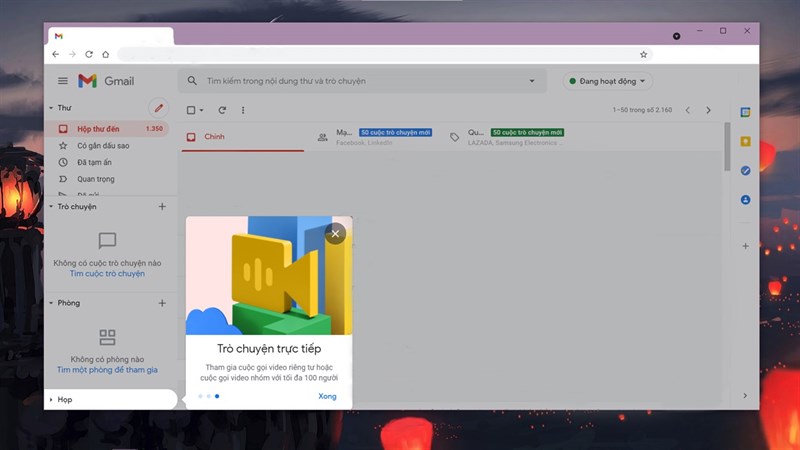
Task: Click the search mail input field
Action: 362,81
